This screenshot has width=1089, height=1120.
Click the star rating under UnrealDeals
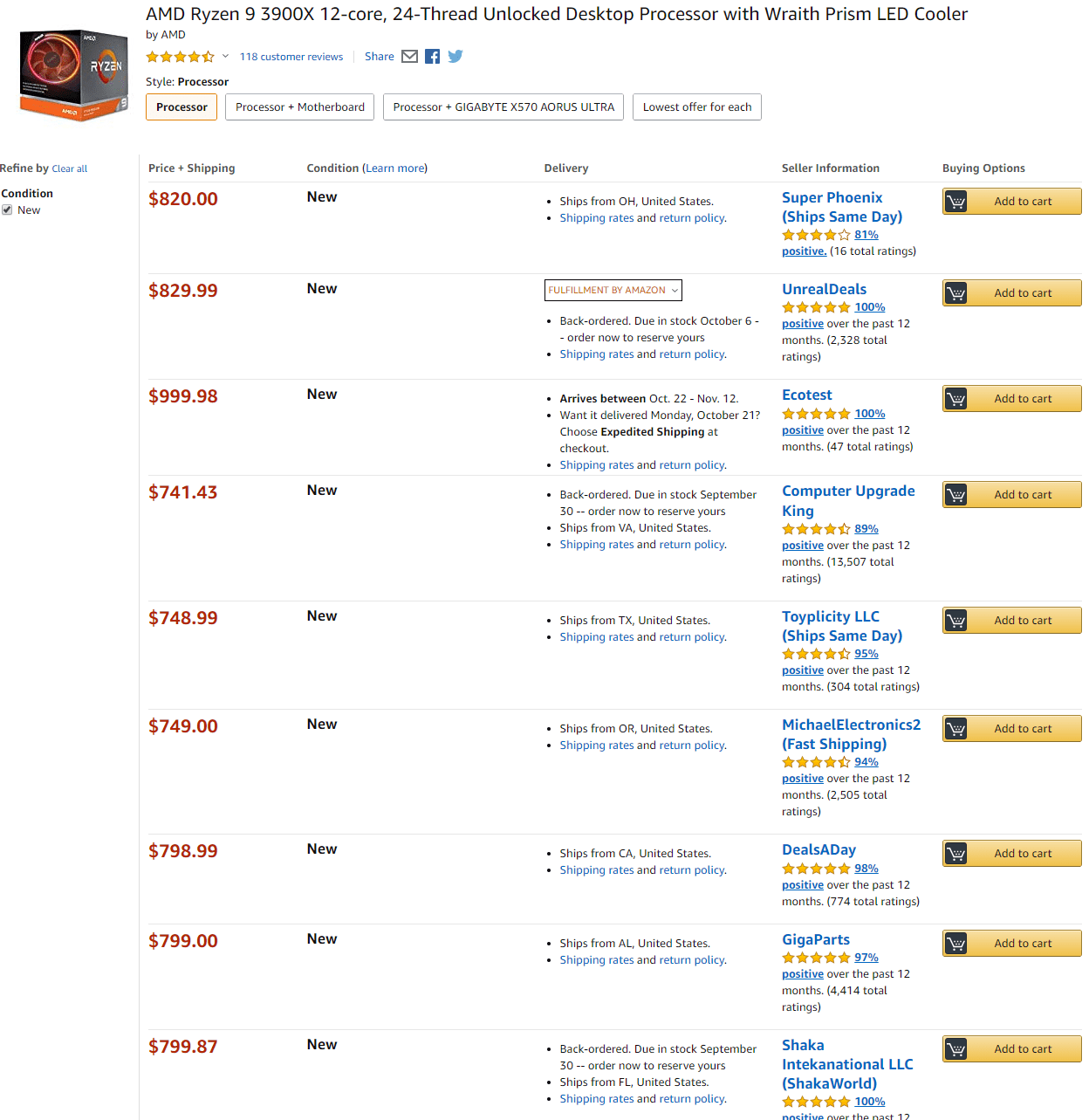pos(816,306)
